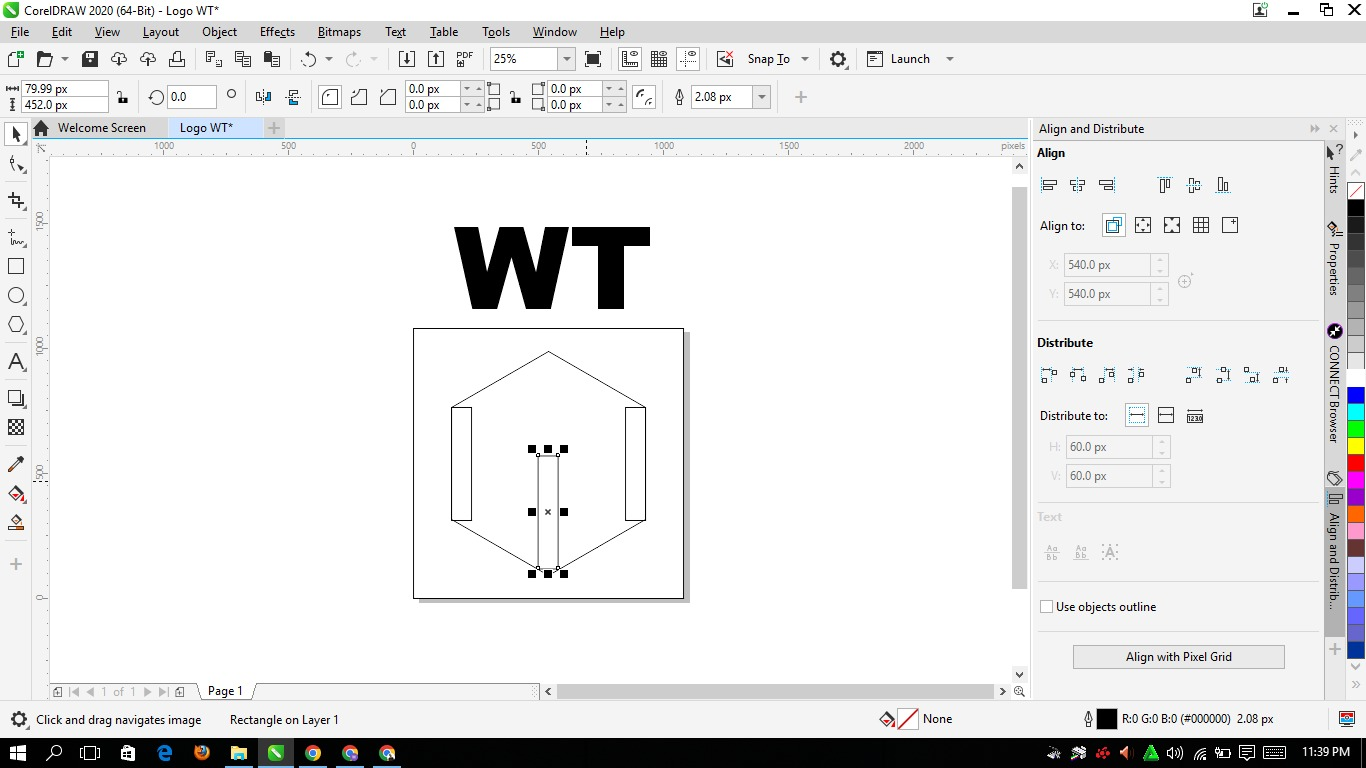This screenshot has height=768, width=1366.
Task: Select the Drop Shadow tool
Action: [x=16, y=398]
